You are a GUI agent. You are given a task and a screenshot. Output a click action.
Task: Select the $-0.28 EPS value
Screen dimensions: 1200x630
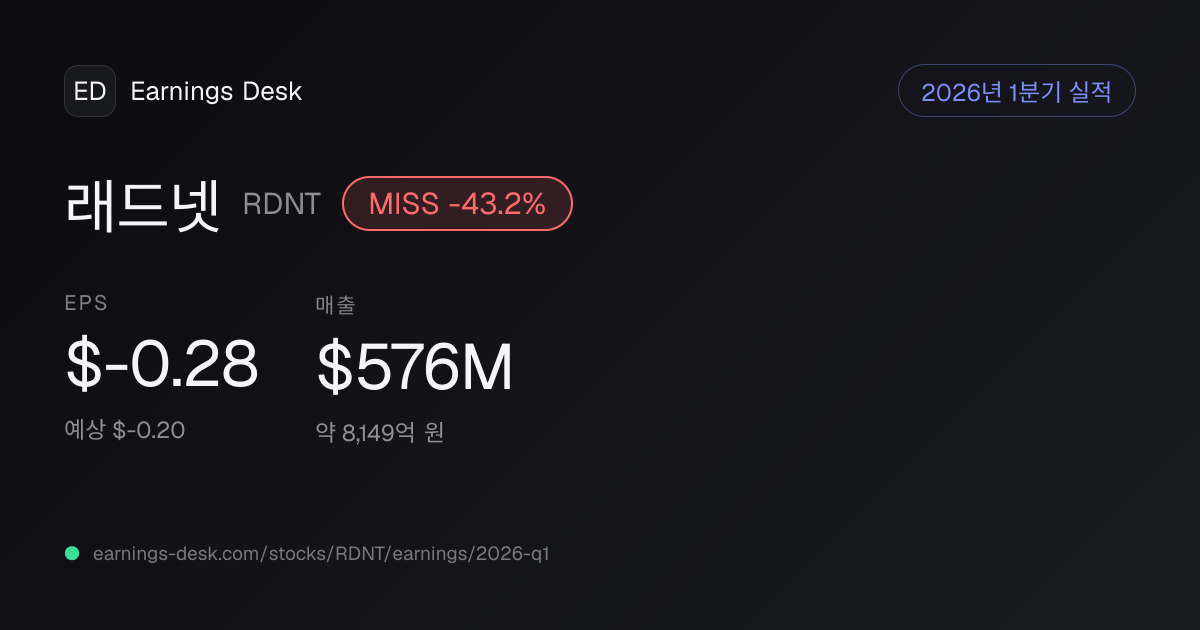(162, 364)
